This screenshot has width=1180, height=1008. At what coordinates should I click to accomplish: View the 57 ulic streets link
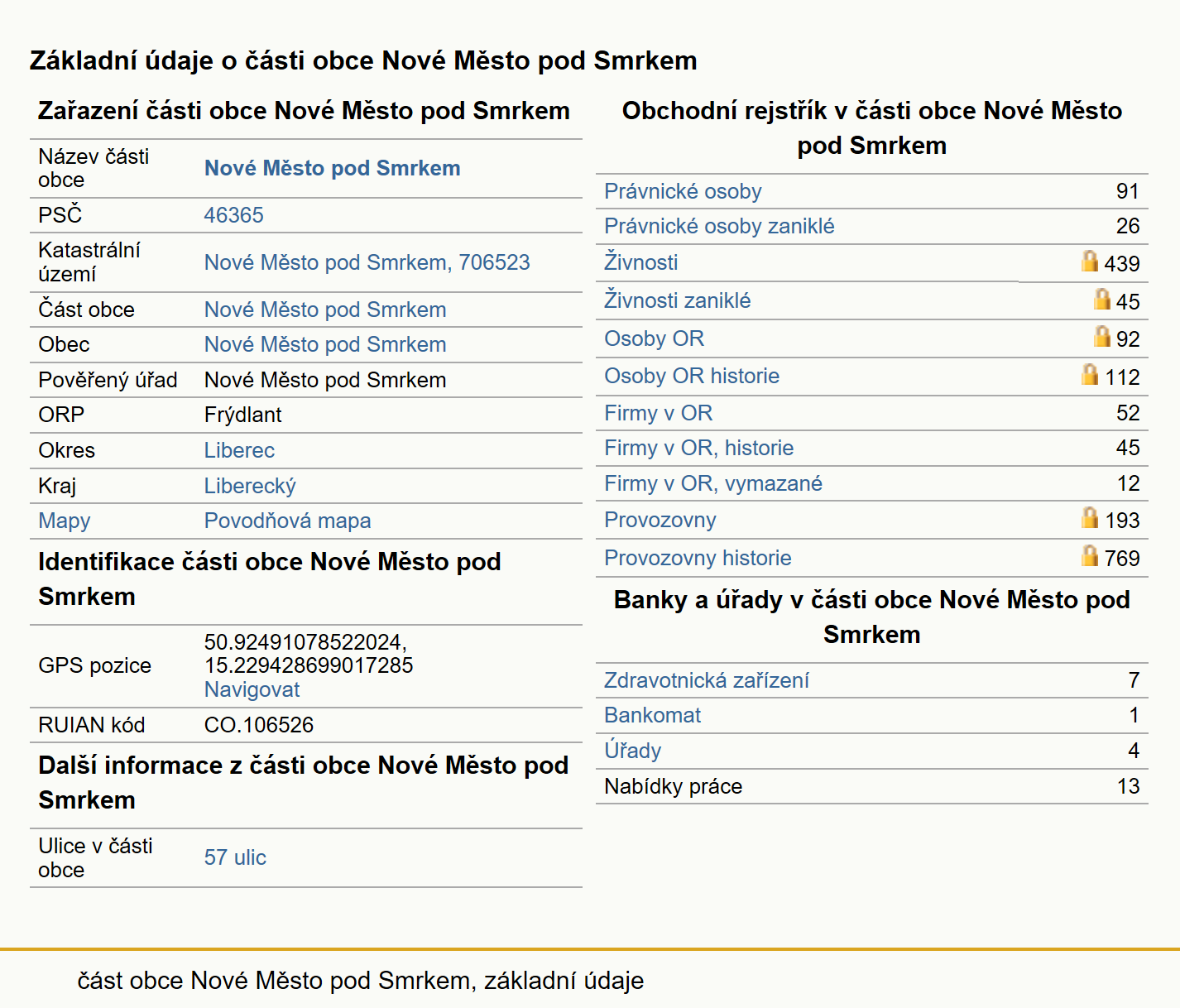pyautogui.click(x=235, y=857)
